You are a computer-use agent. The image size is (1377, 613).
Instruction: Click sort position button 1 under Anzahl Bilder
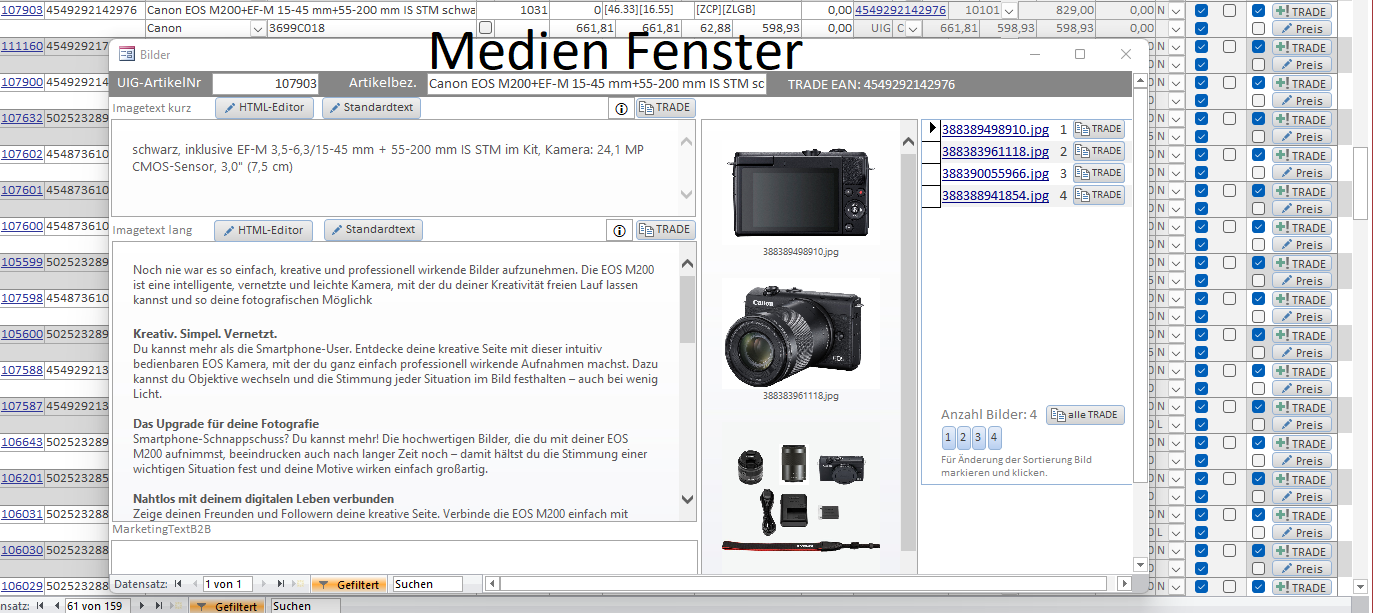pyautogui.click(x=949, y=438)
